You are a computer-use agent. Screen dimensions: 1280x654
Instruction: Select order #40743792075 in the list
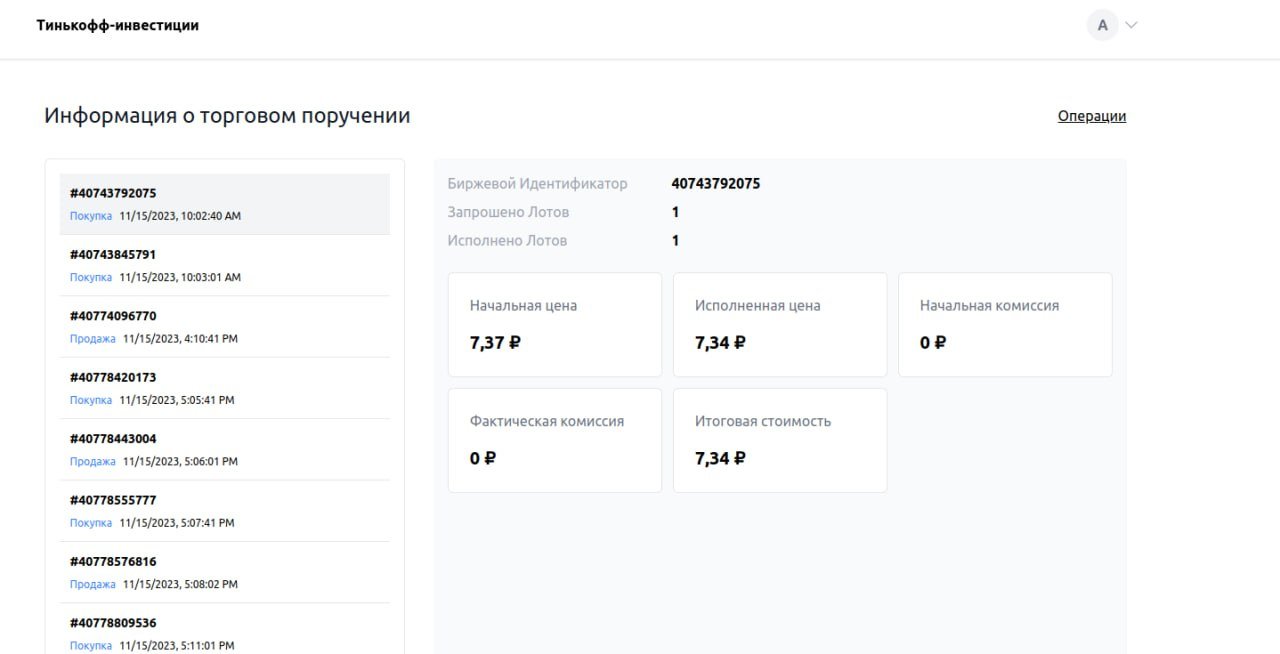tap(224, 204)
